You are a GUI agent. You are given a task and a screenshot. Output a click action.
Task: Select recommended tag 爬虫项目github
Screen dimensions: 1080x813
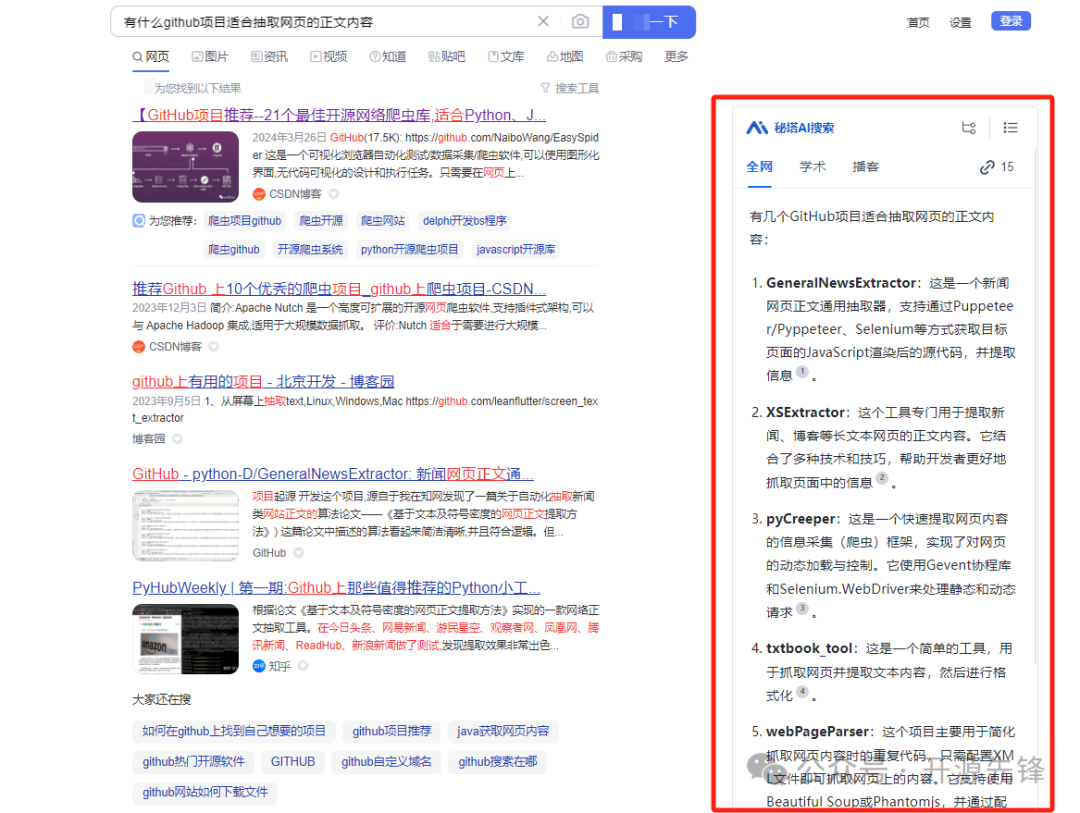(245, 220)
